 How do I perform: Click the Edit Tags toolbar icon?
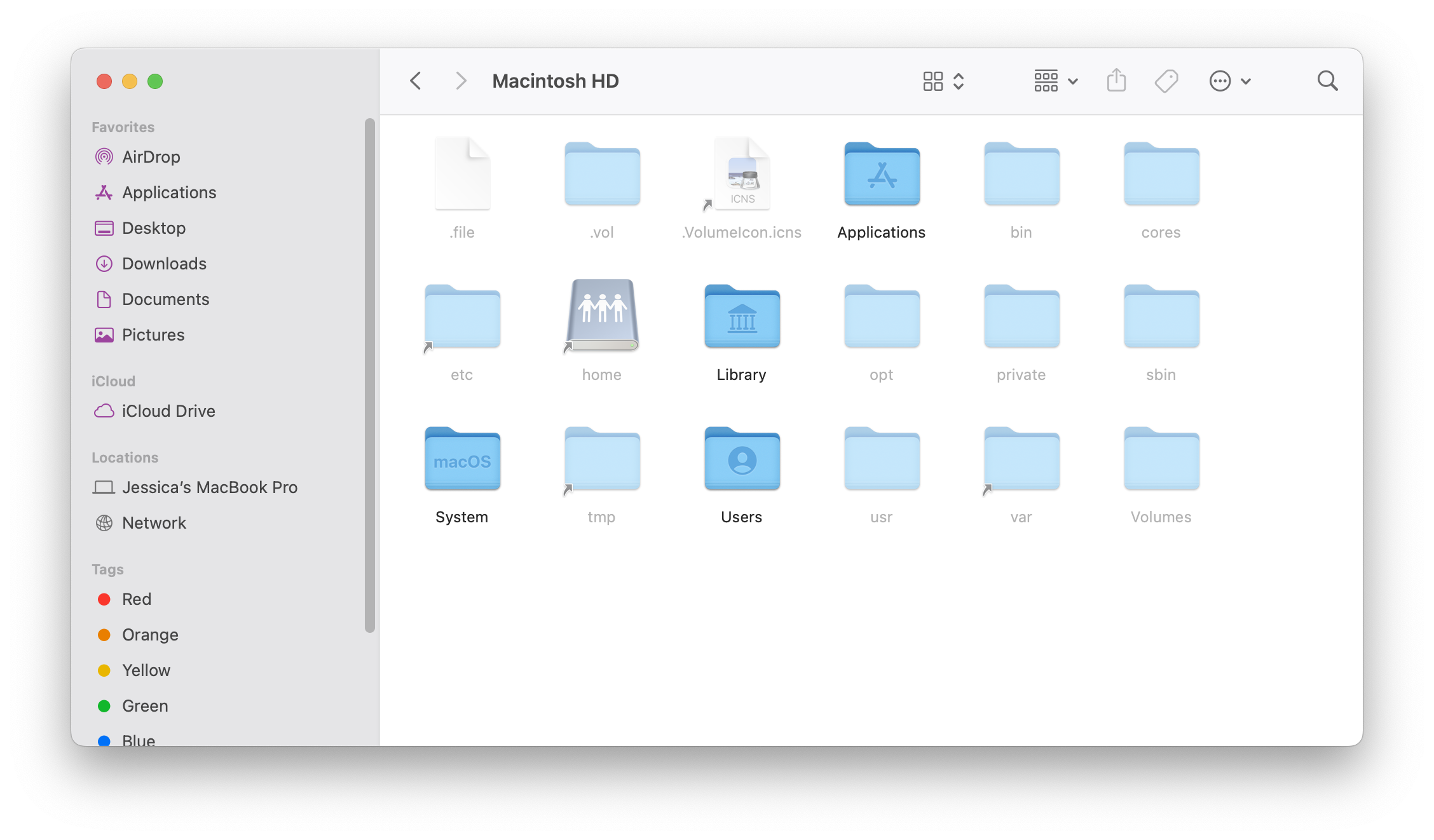(x=1166, y=81)
